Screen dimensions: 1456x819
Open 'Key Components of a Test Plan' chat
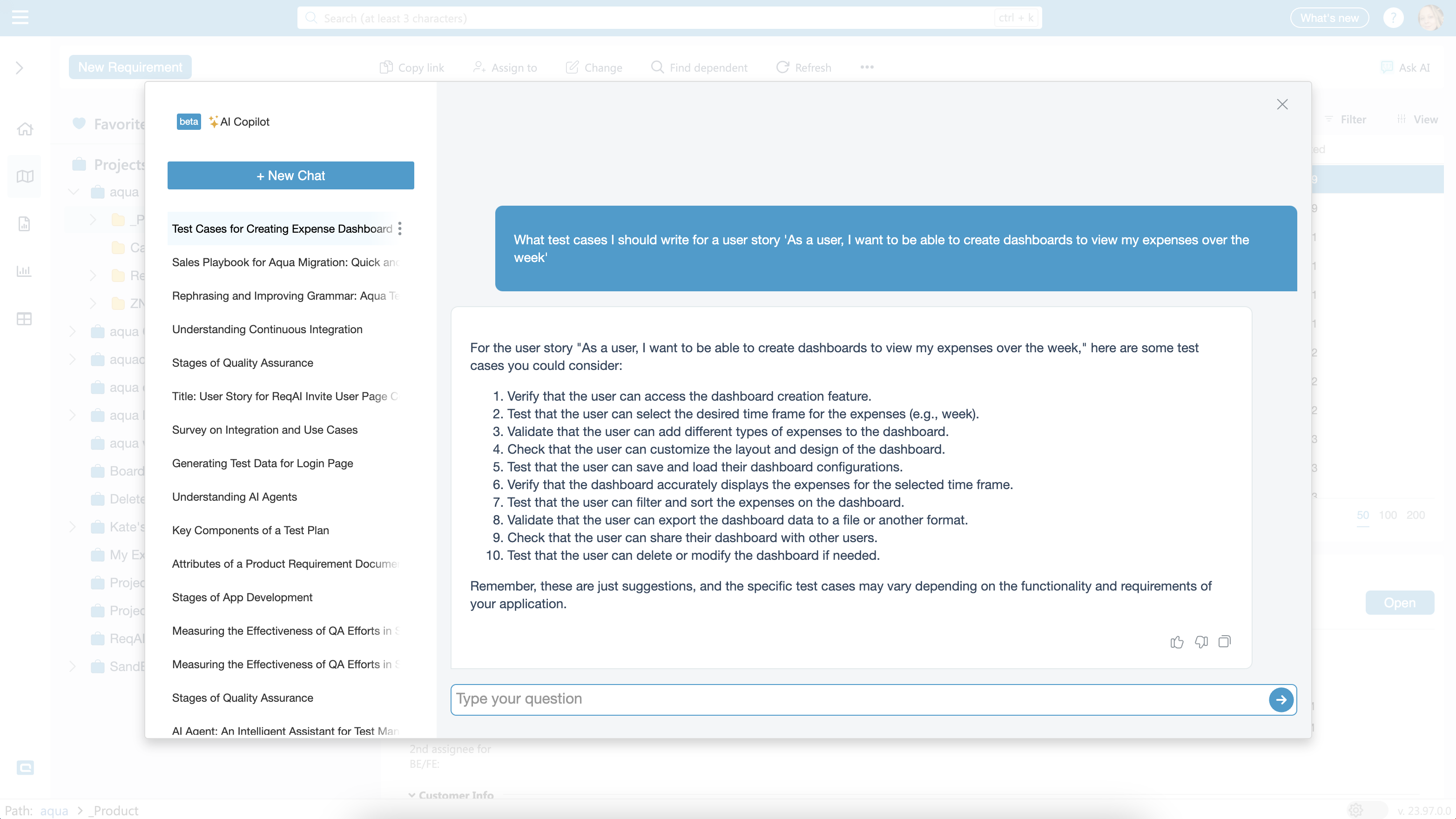[250, 530]
